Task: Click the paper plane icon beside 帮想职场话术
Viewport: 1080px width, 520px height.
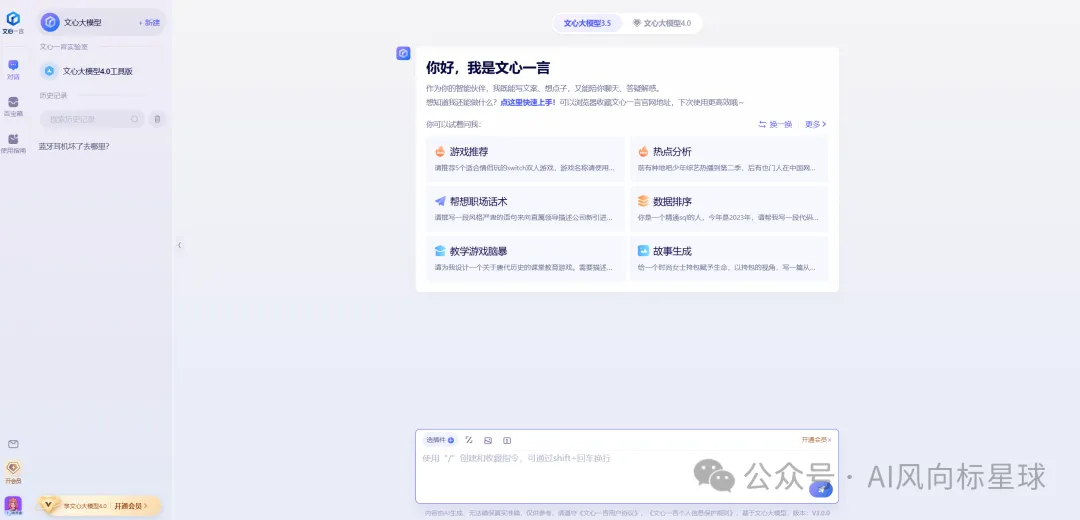Action: (x=440, y=201)
